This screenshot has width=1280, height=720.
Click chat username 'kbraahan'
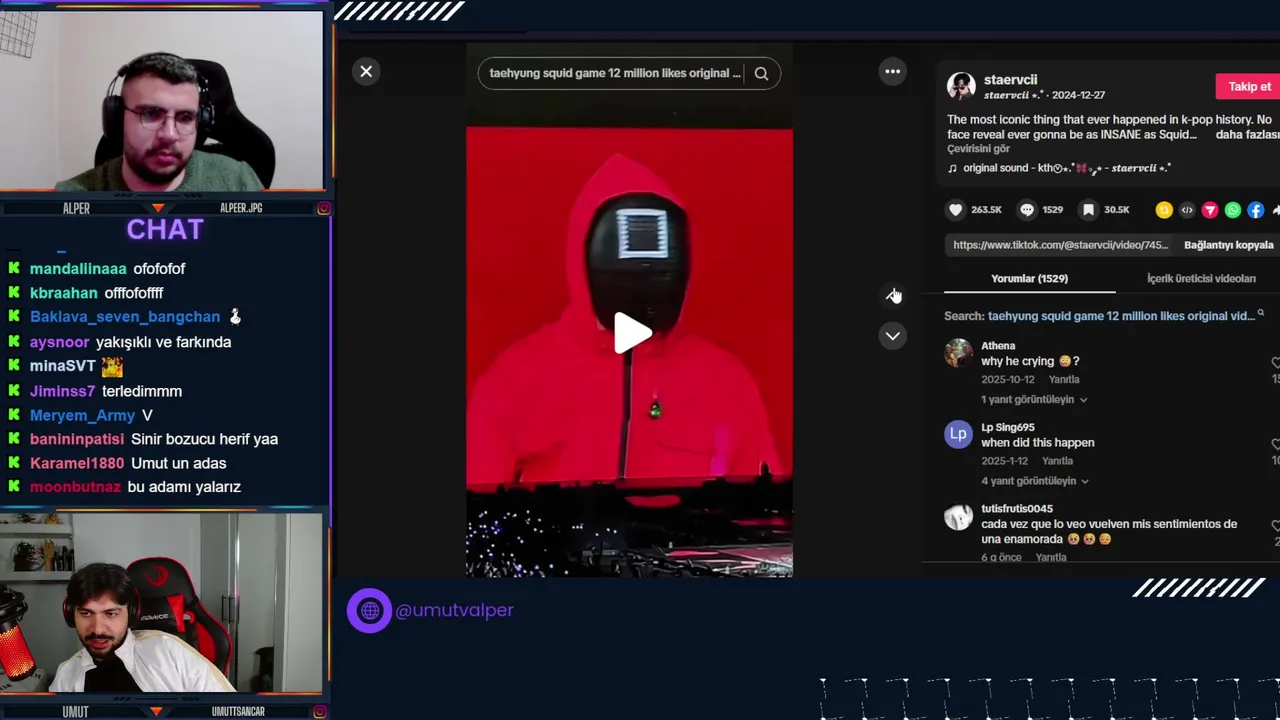click(x=64, y=292)
